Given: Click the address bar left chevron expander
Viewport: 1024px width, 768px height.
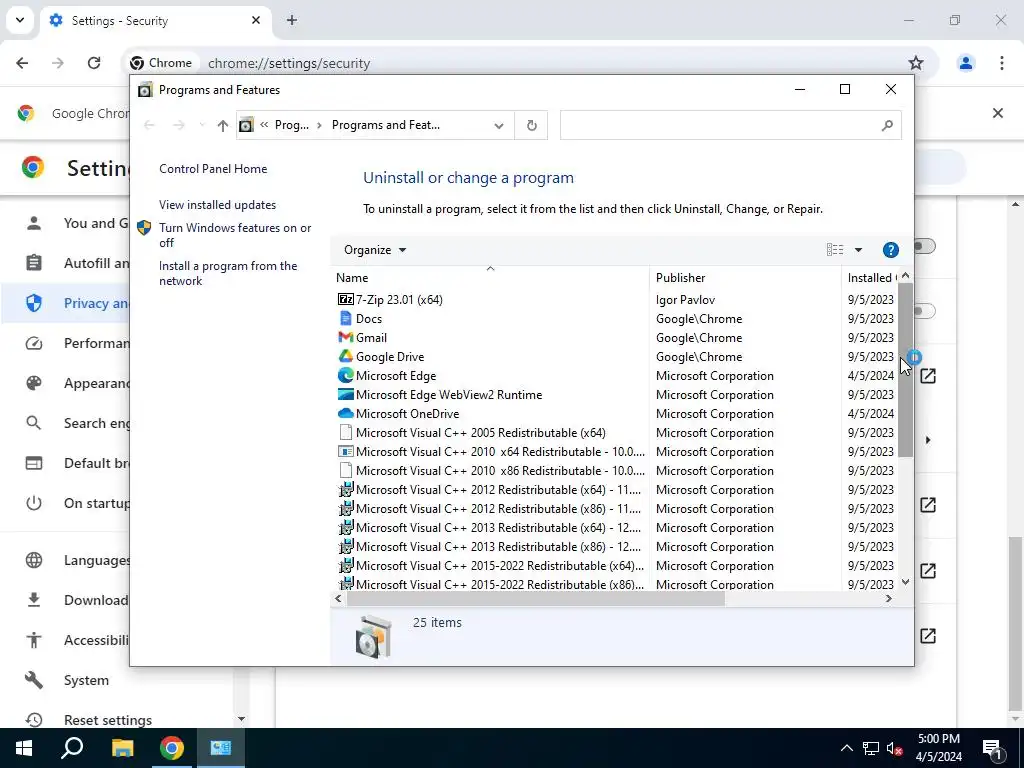Looking at the screenshot, I should 264,125.
